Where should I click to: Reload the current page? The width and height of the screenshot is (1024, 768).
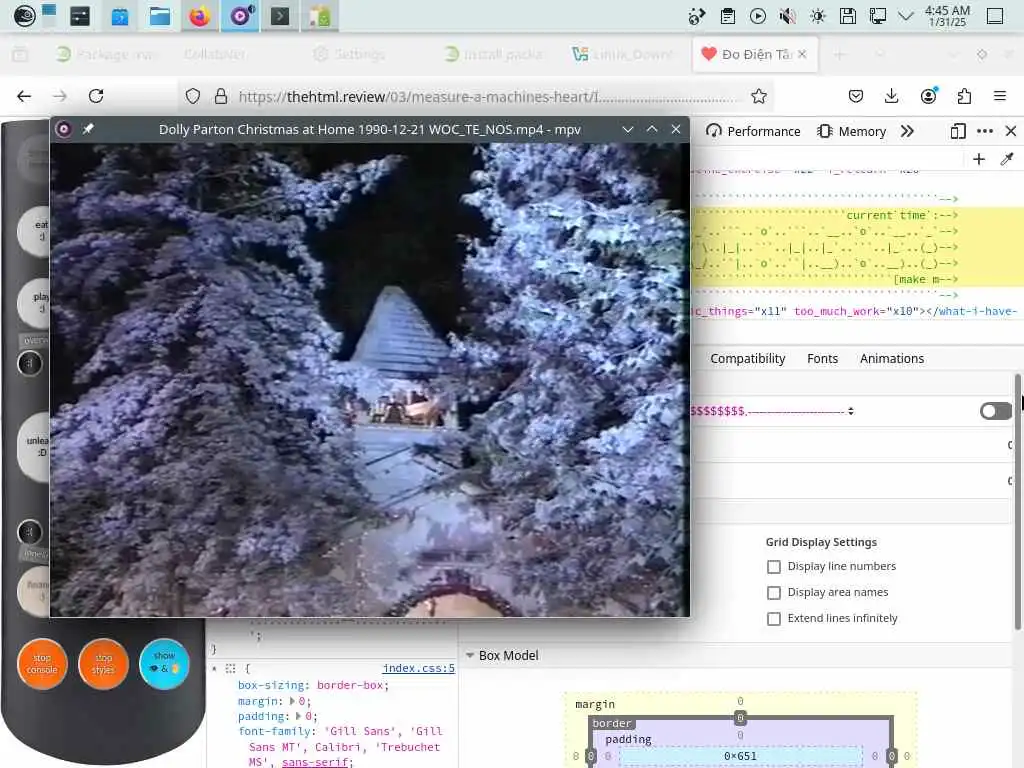[96, 96]
